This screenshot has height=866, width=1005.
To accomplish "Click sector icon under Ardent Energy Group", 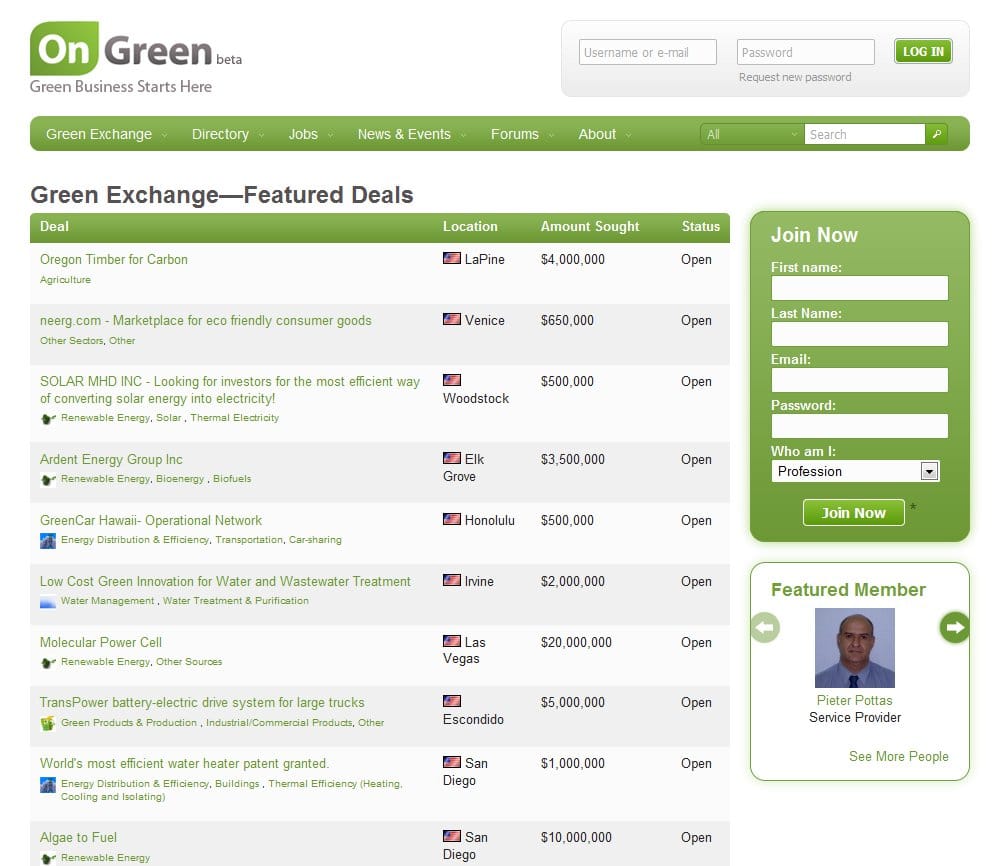I will pos(48,479).
